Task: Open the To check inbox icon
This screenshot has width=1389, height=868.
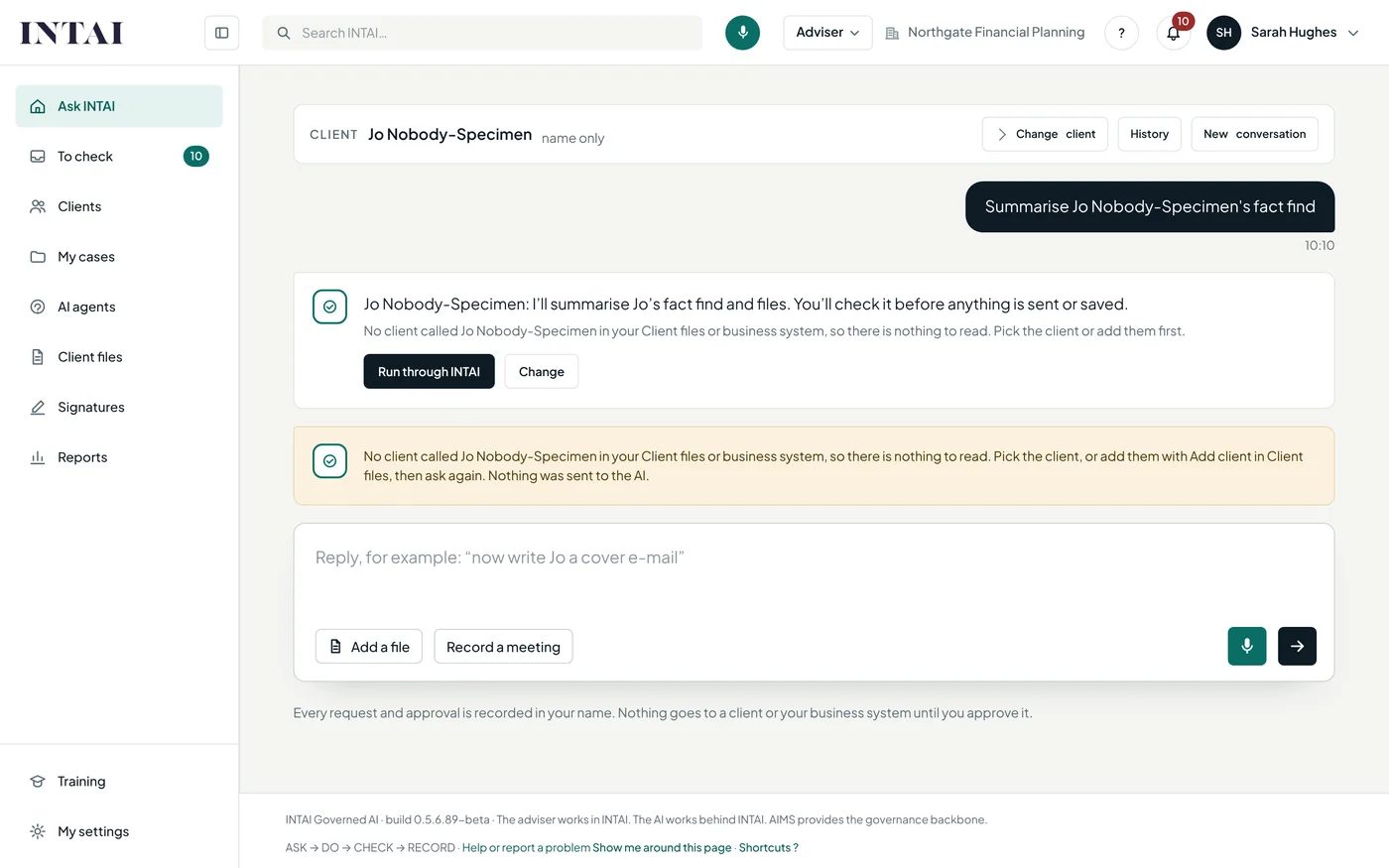Action: [38, 157]
